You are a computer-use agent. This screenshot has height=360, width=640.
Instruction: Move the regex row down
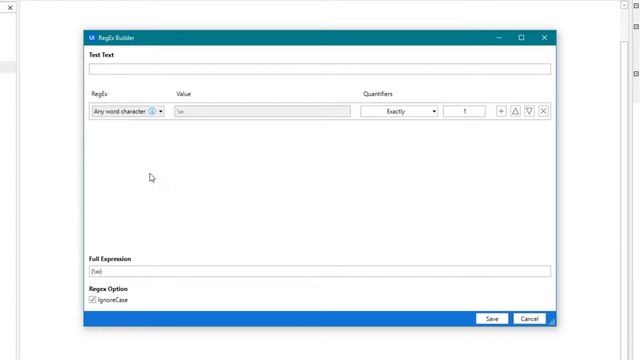coord(529,111)
